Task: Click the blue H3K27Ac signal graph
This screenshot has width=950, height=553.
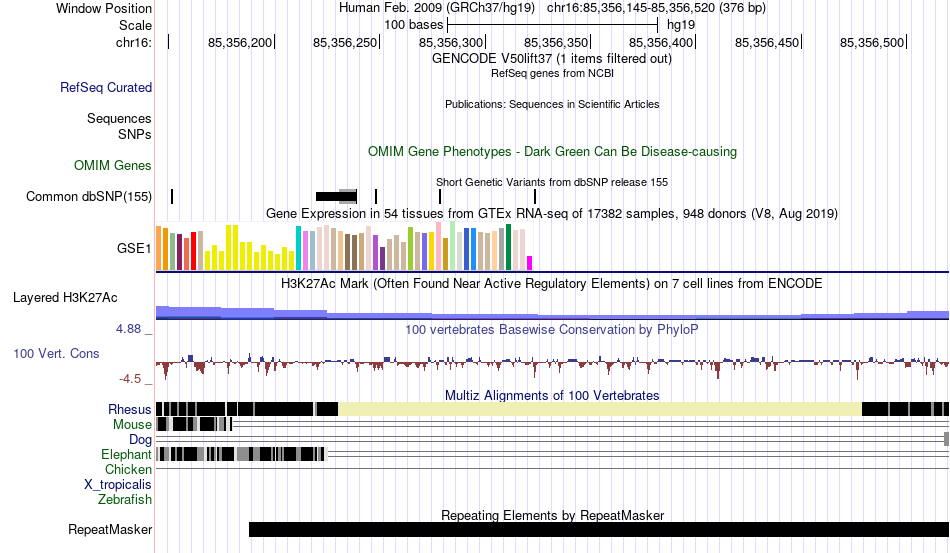Action: 552,313
